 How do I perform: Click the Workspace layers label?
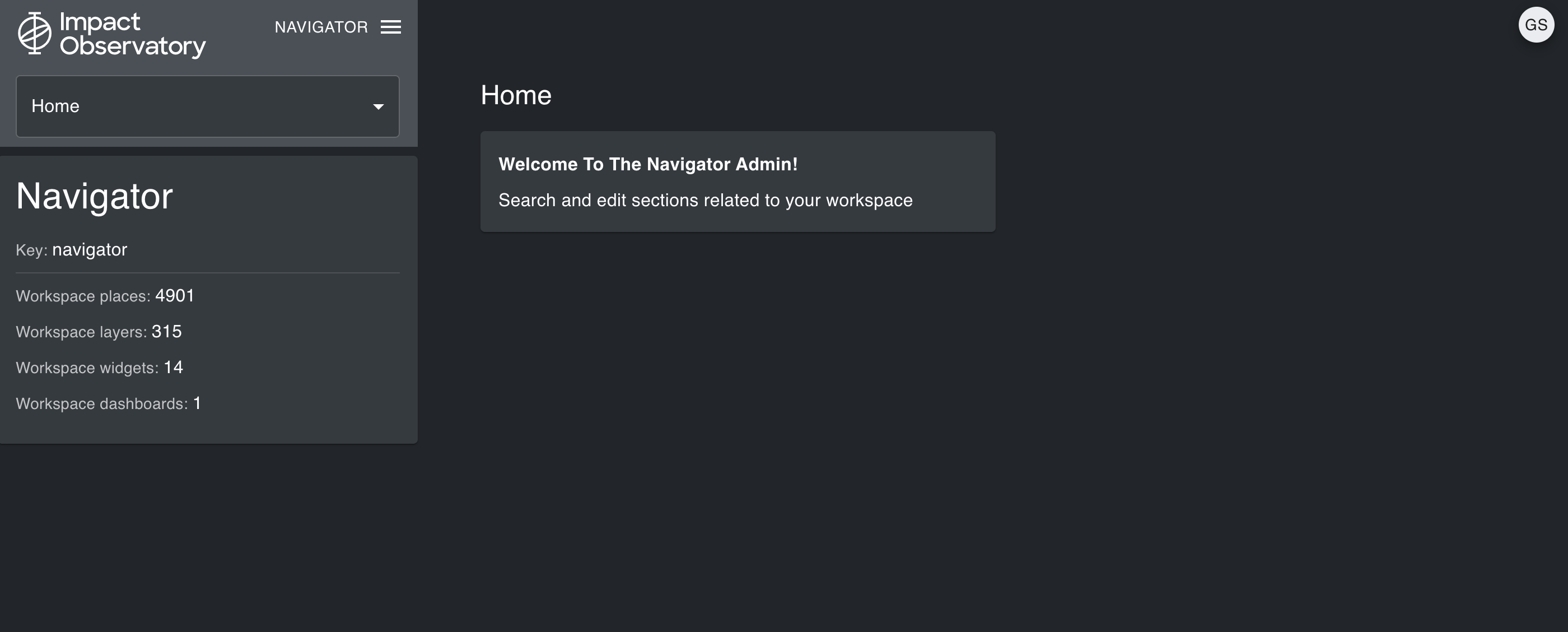81,332
